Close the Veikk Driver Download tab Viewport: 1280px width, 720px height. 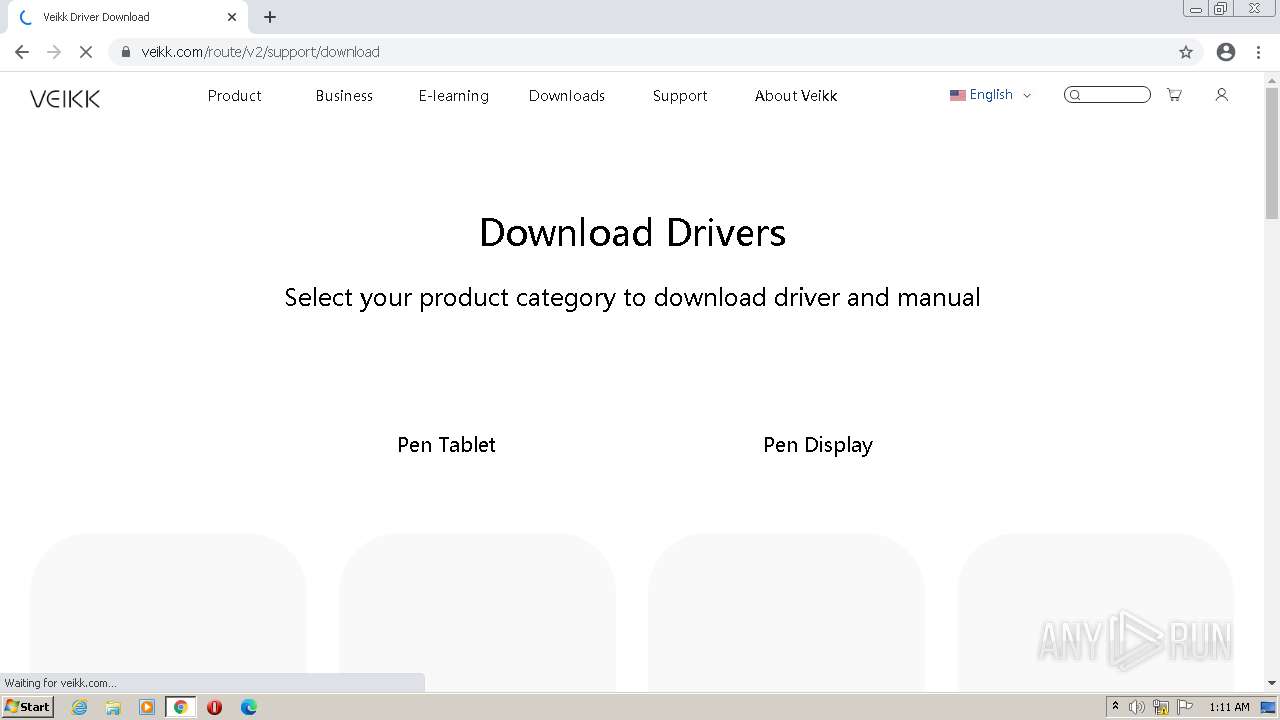pyautogui.click(x=232, y=17)
